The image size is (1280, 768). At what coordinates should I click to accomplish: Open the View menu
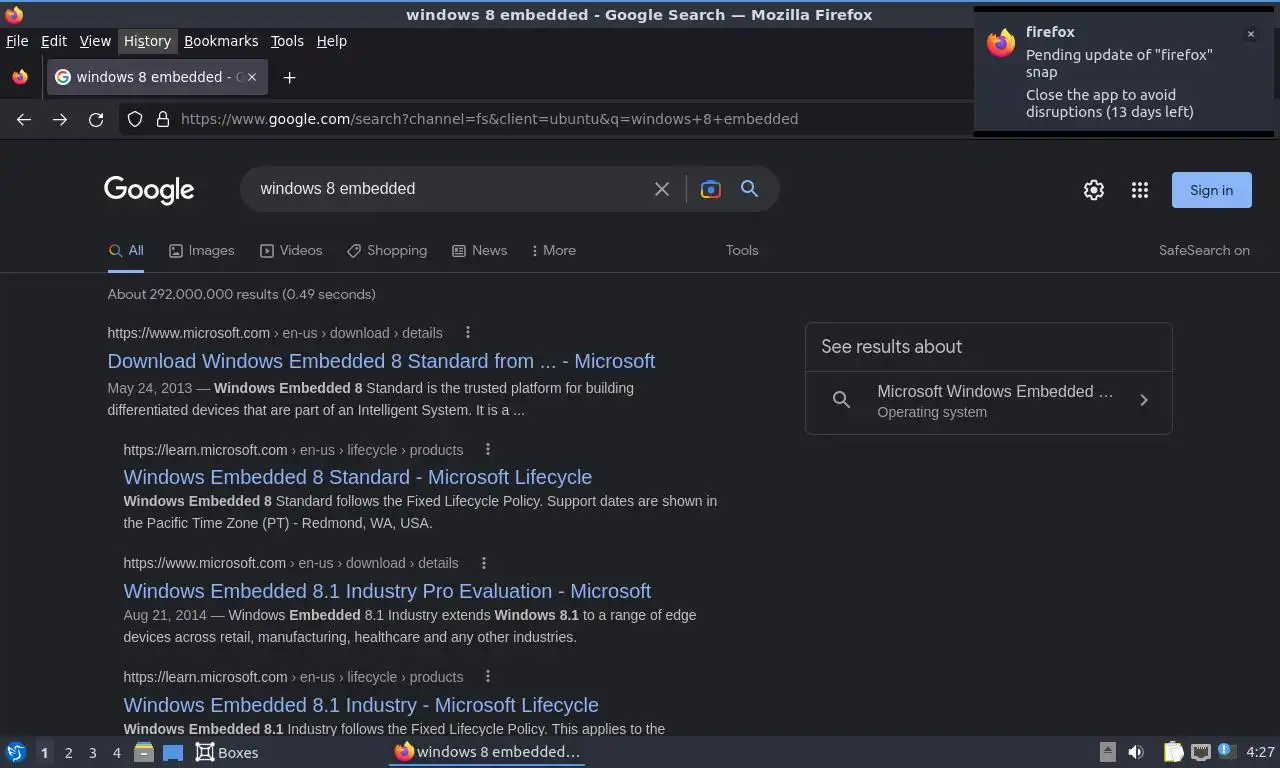pyautogui.click(x=95, y=41)
